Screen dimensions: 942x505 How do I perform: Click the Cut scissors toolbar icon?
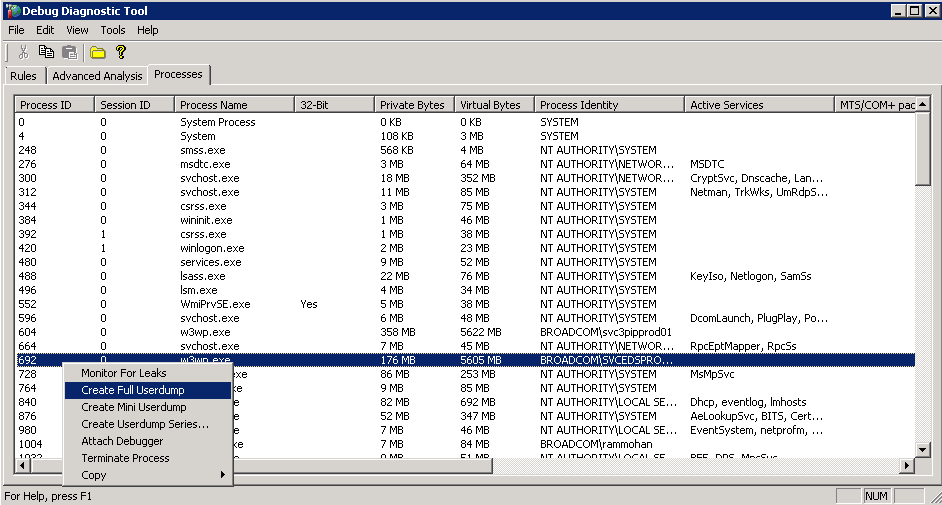(x=23, y=53)
